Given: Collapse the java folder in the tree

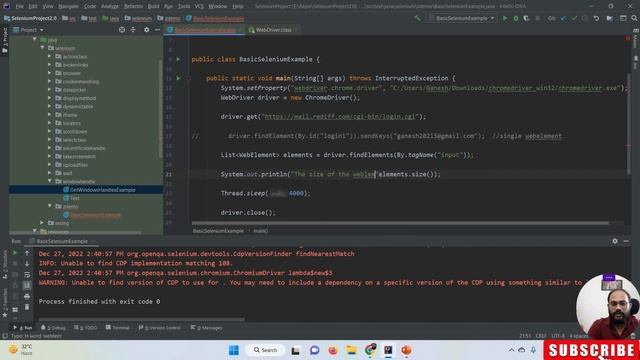Looking at the screenshot, I should 35,40.
